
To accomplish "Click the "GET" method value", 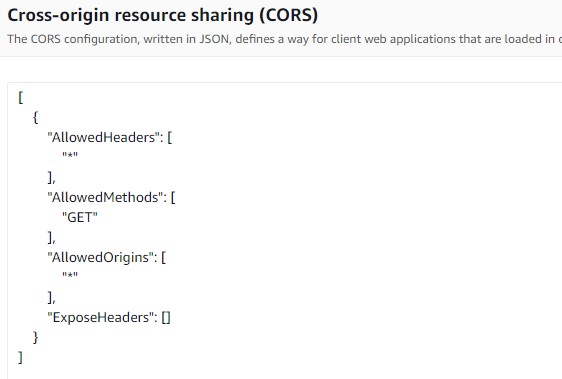I will point(80,217).
